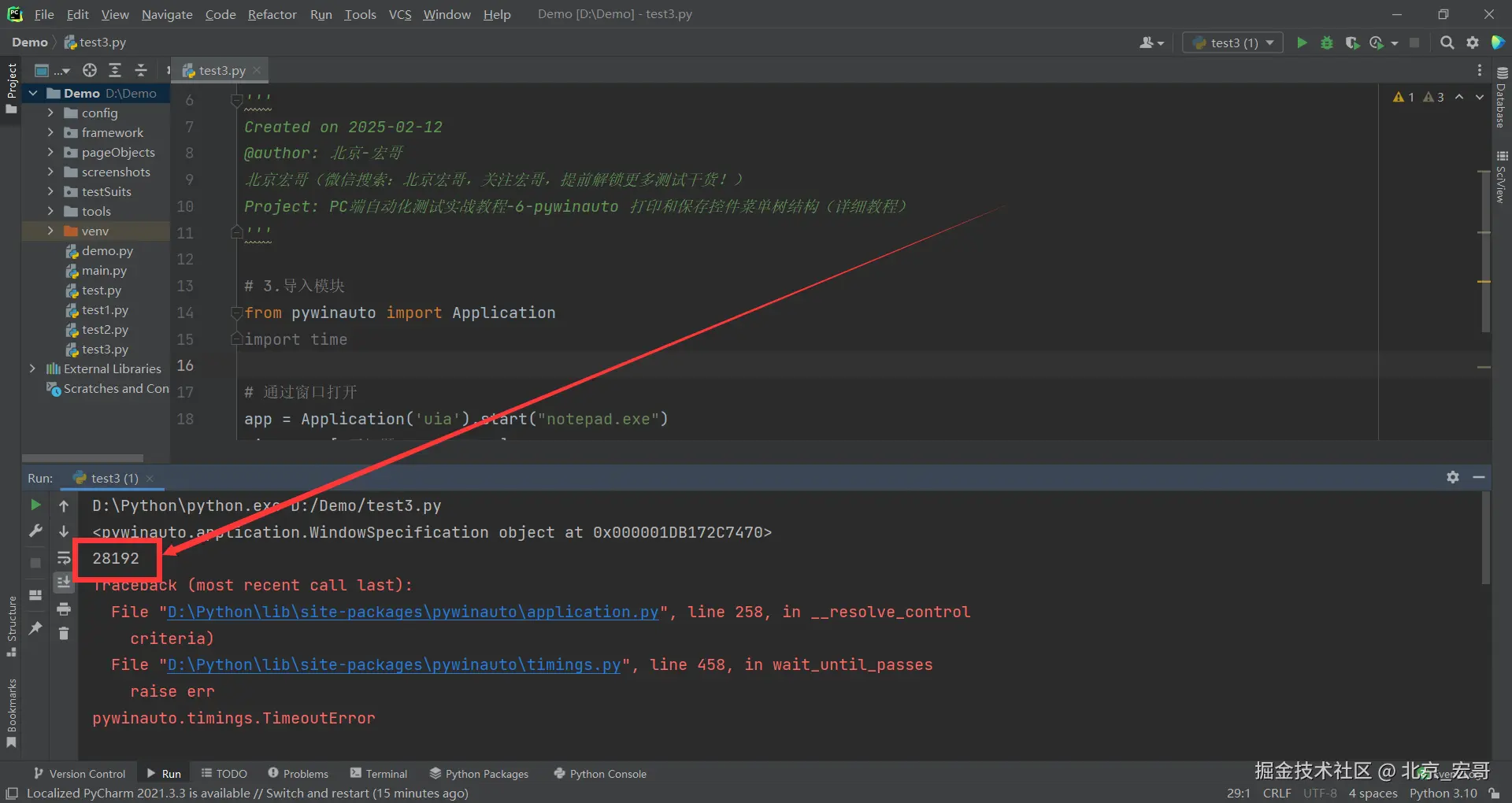Expand the screenshots folder
The image size is (1512, 803).
pos(50,172)
